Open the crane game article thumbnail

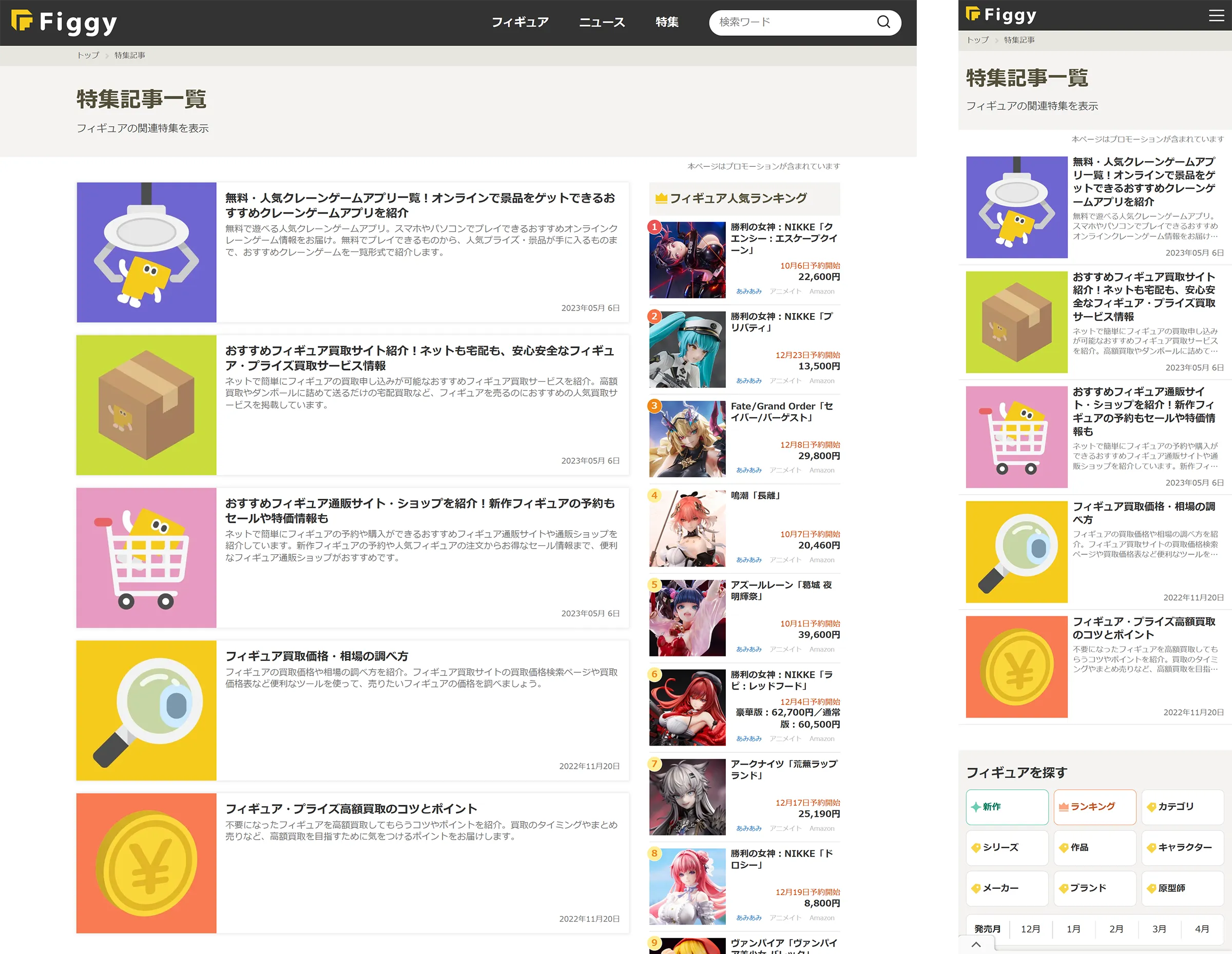[x=146, y=252]
